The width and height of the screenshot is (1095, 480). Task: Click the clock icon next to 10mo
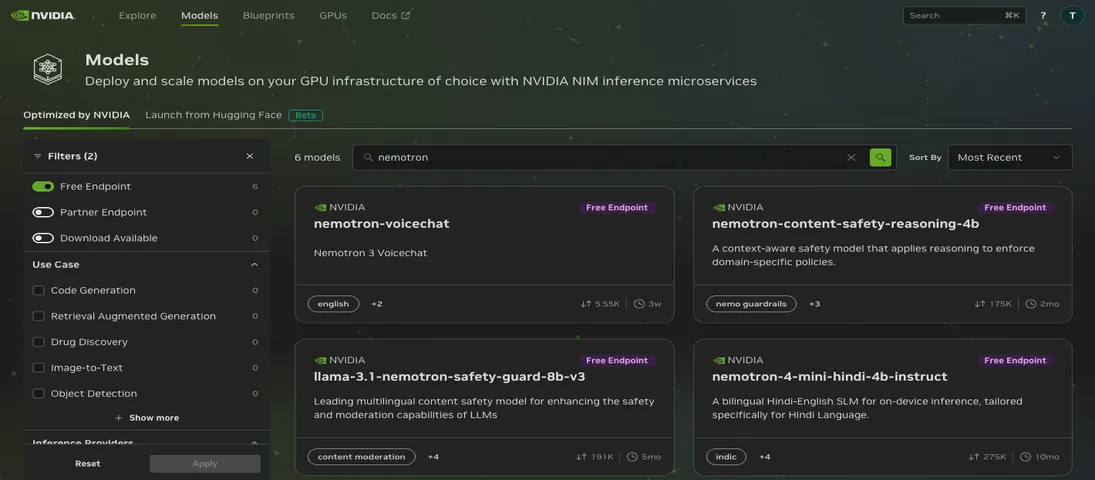[x=1025, y=457]
